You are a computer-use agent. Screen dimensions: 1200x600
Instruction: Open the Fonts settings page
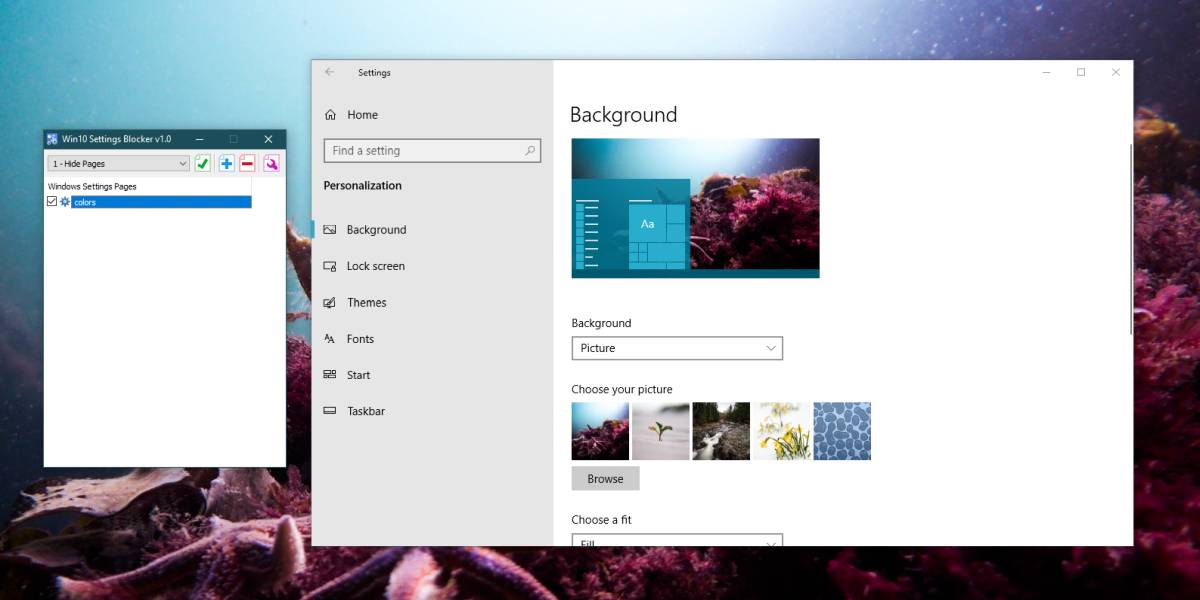[x=432, y=339]
